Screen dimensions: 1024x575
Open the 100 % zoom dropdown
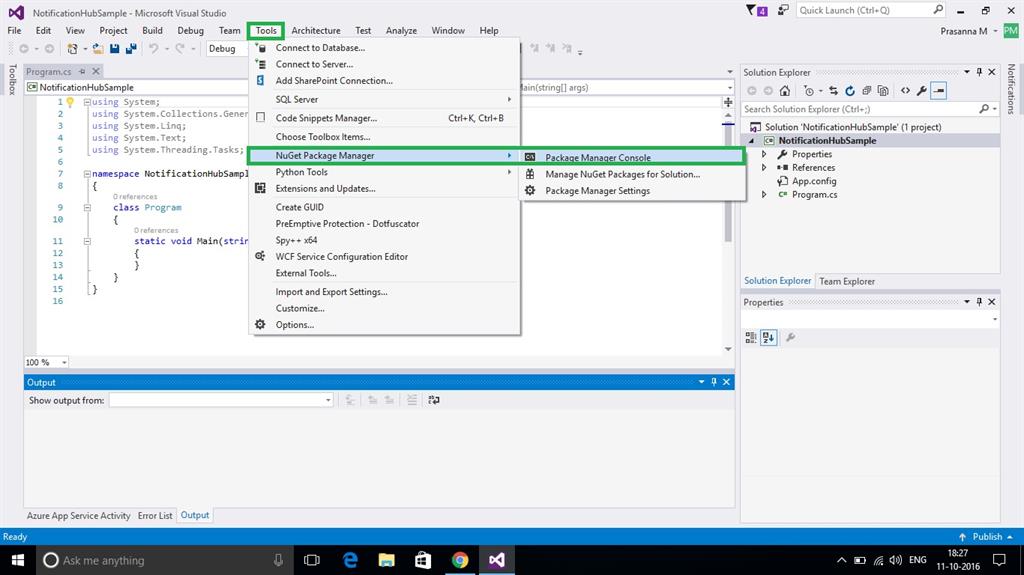[x=46, y=362]
